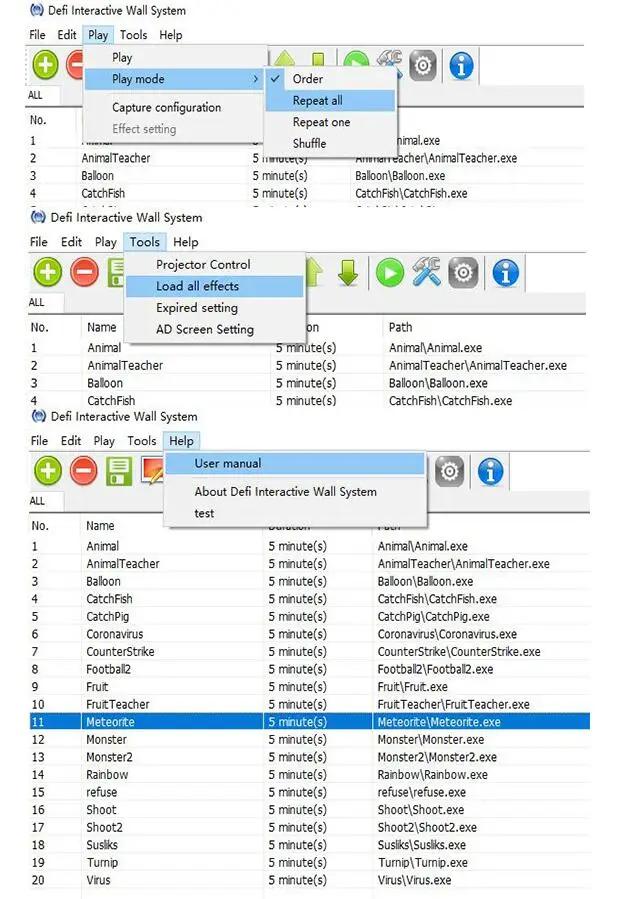
Task: Click gear settings icon in Play-menu window
Action: click(423, 65)
